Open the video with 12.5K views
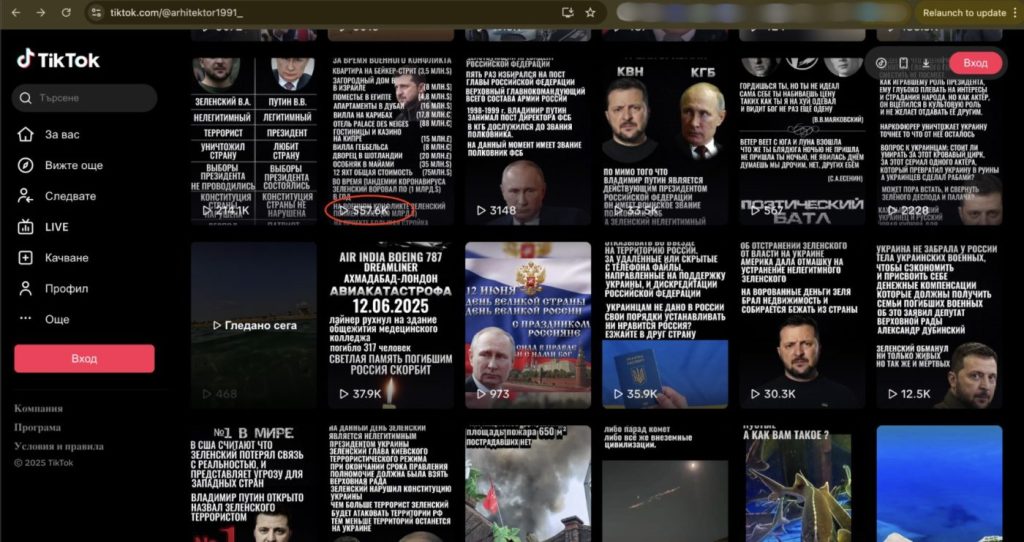The image size is (1024, 542). 939,325
